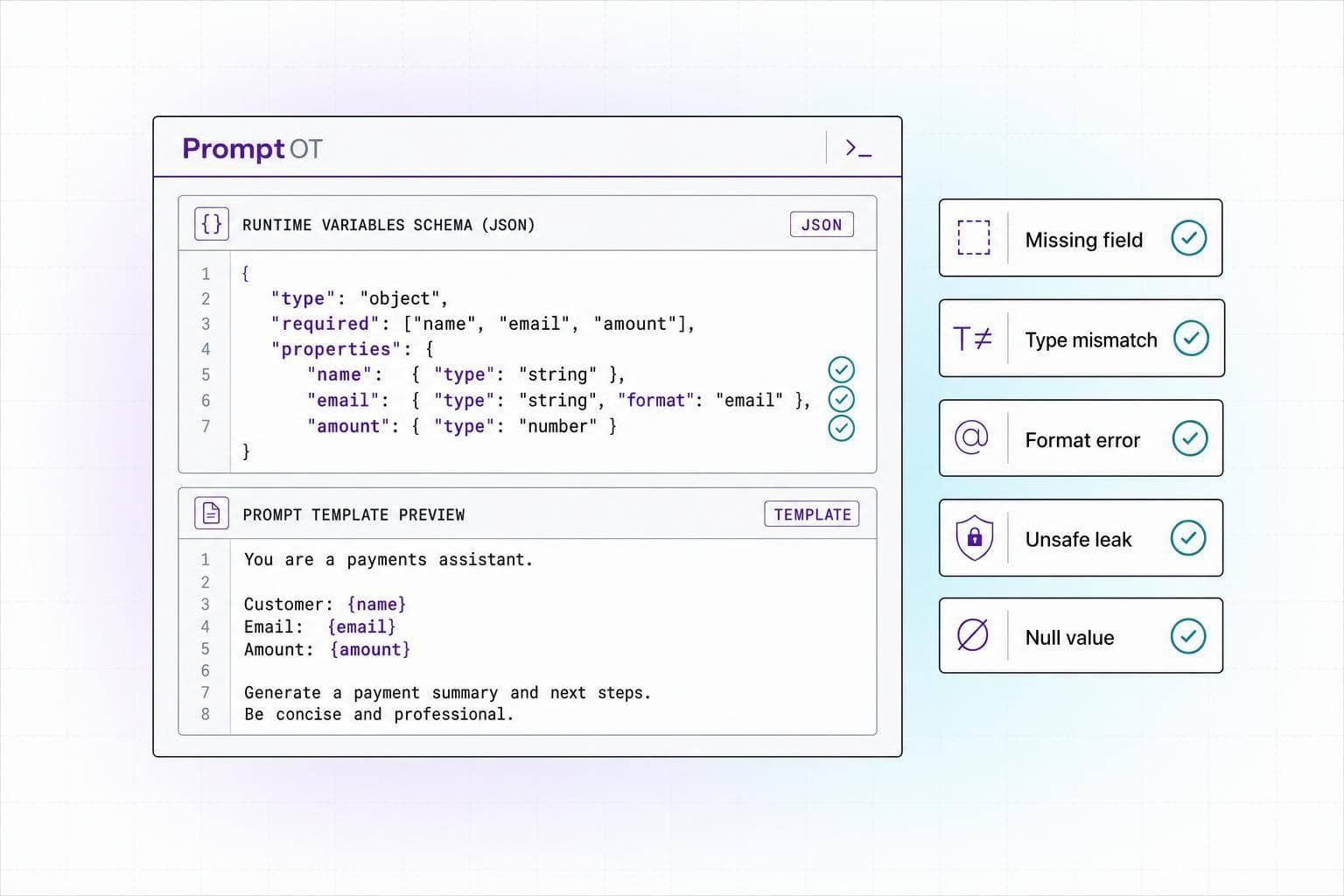Click the {email} template variable
The height and width of the screenshot is (896, 1344).
pos(361,626)
